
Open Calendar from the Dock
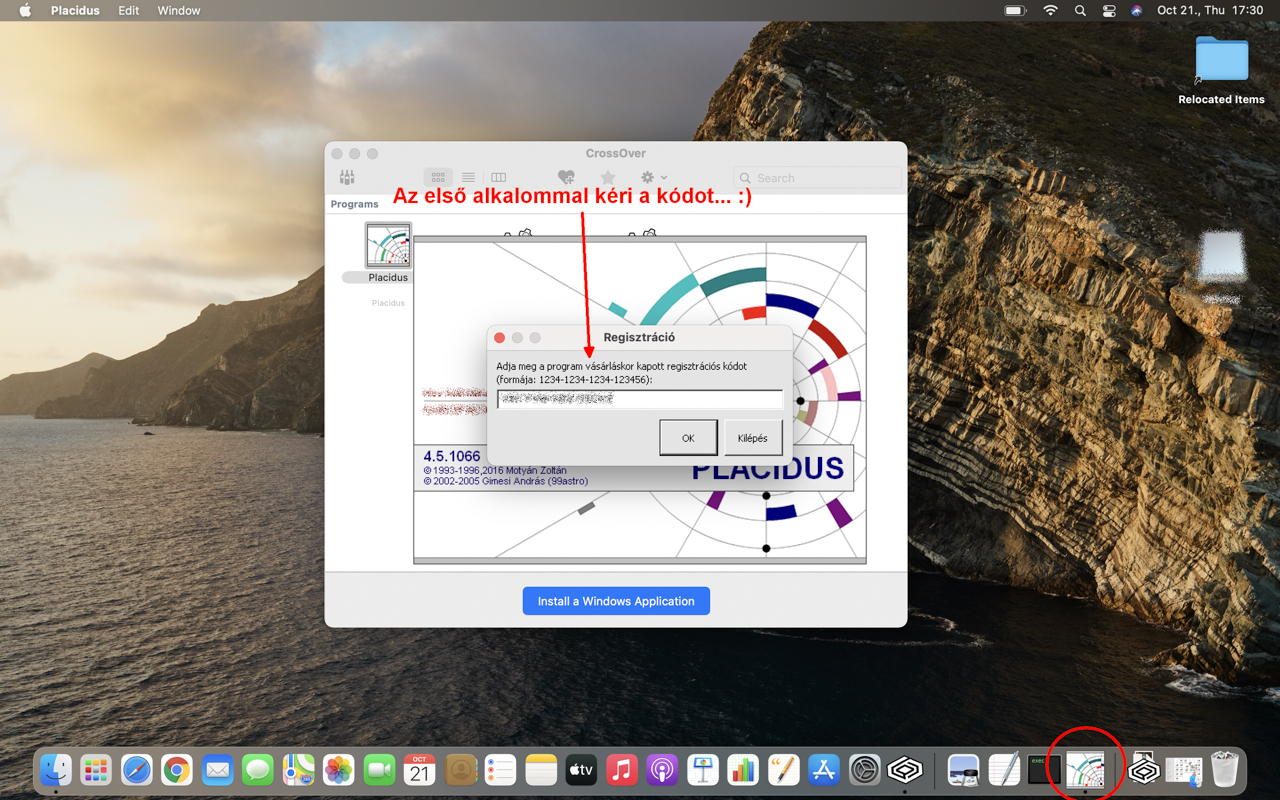coord(420,770)
